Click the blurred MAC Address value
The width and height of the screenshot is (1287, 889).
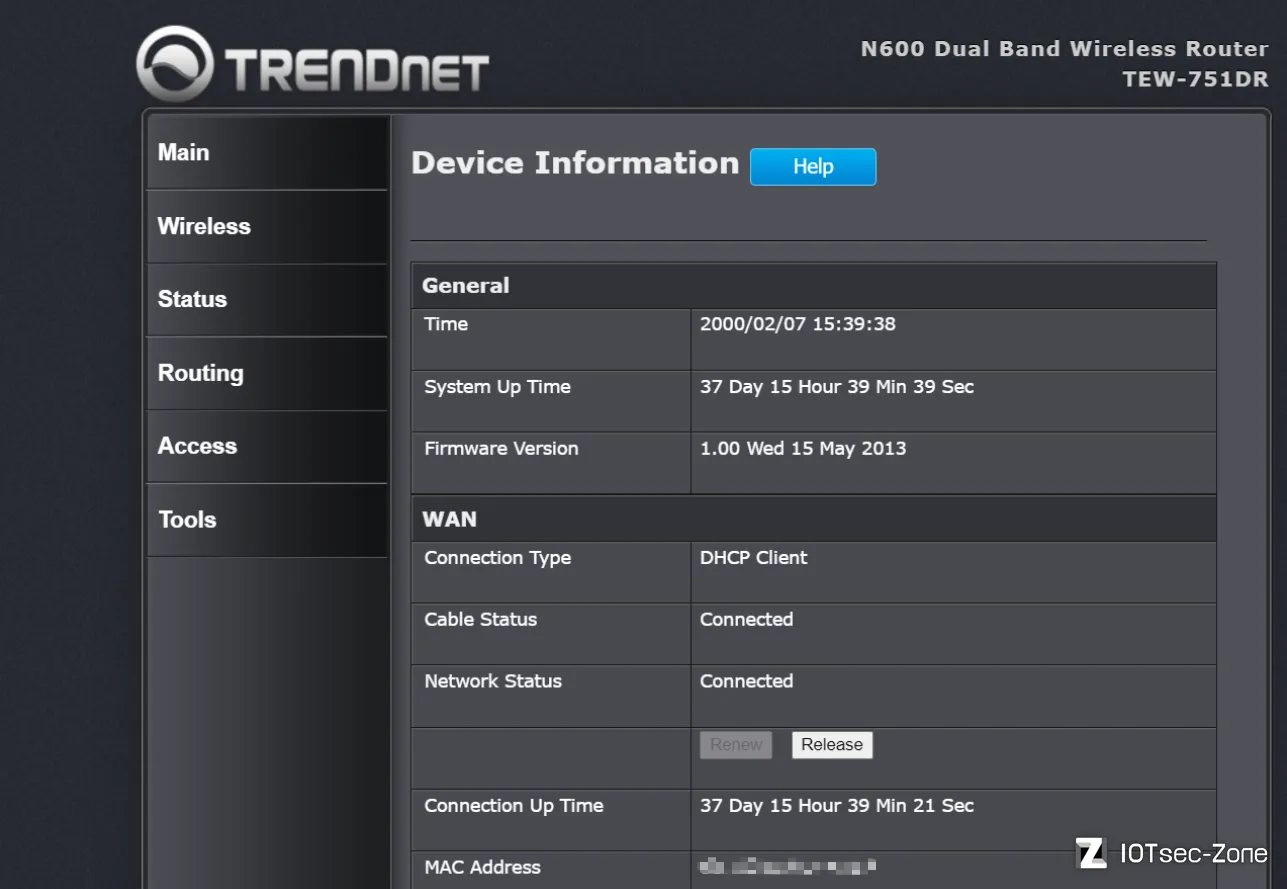point(788,866)
